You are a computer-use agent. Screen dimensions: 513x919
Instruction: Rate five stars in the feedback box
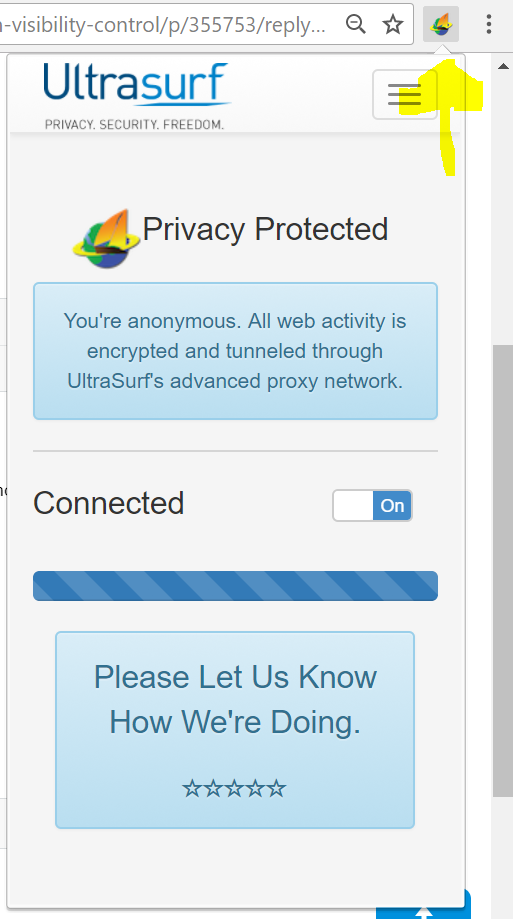coord(276,788)
